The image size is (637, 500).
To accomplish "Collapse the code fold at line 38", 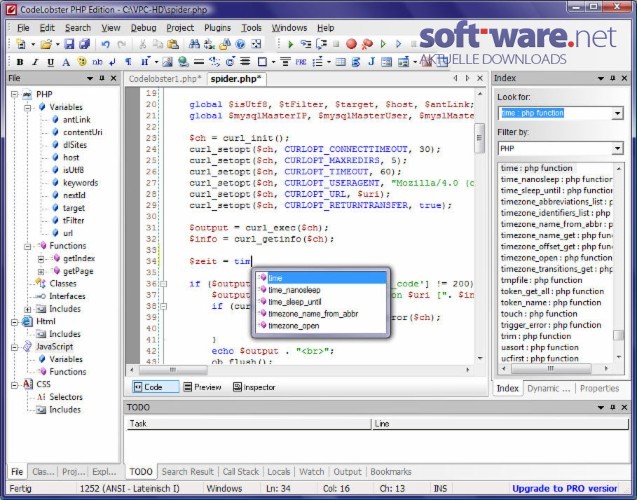I will (x=163, y=306).
